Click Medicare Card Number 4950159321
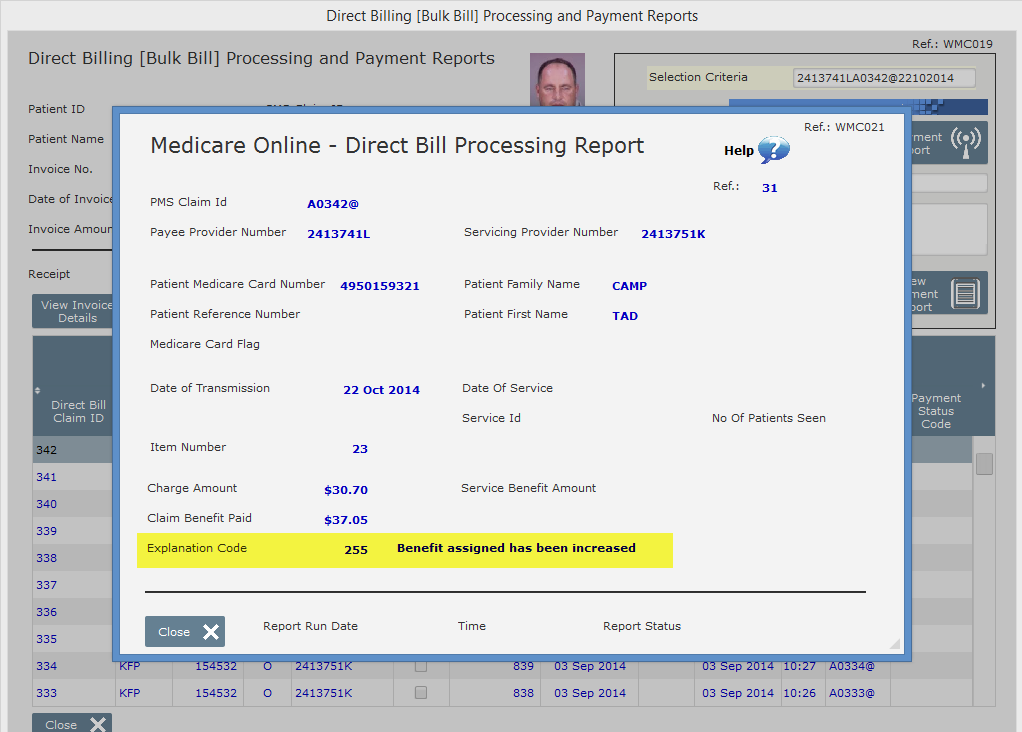1022x732 pixels. pyautogui.click(x=379, y=286)
